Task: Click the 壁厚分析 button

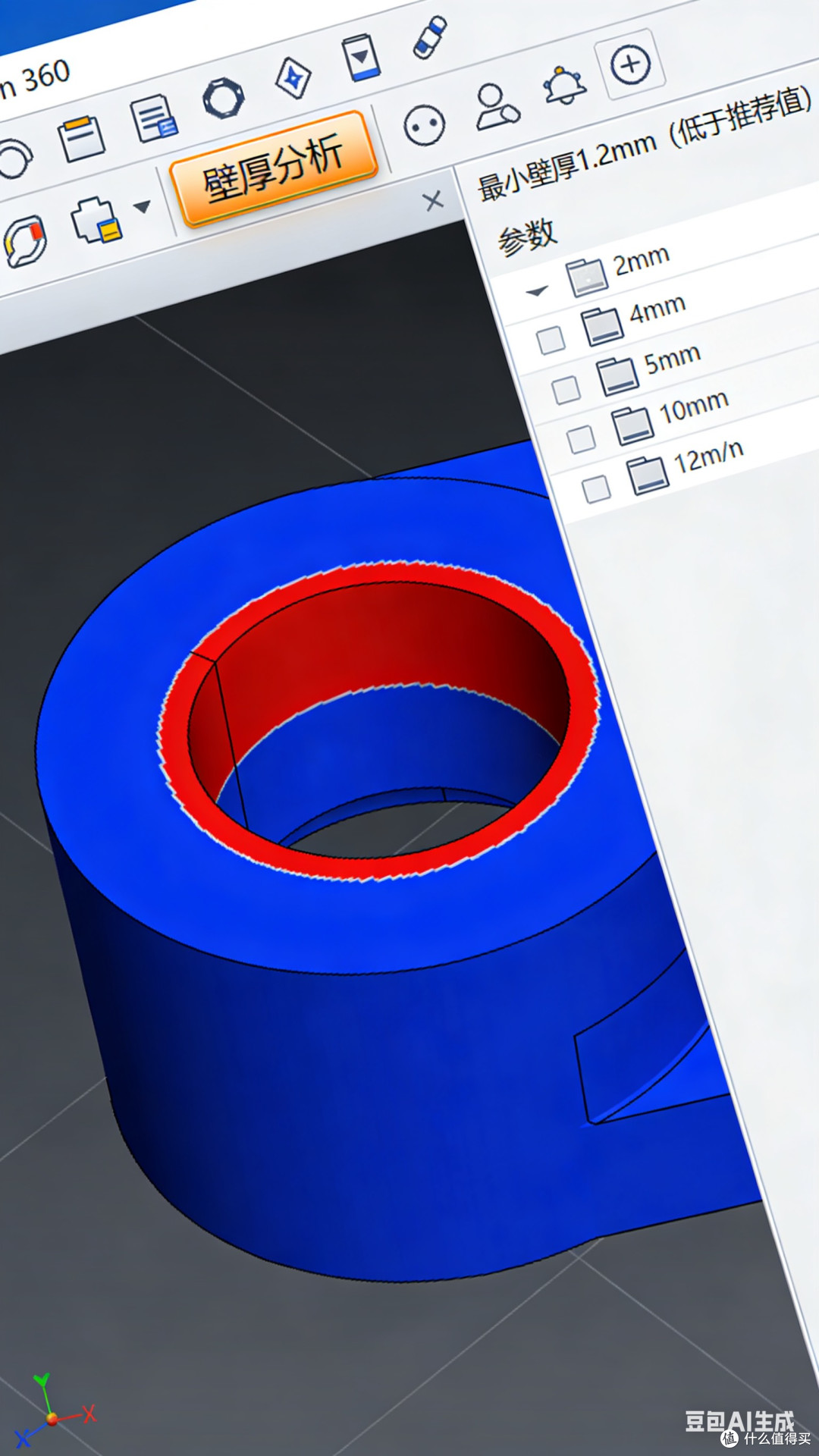Action: pyautogui.click(x=273, y=169)
